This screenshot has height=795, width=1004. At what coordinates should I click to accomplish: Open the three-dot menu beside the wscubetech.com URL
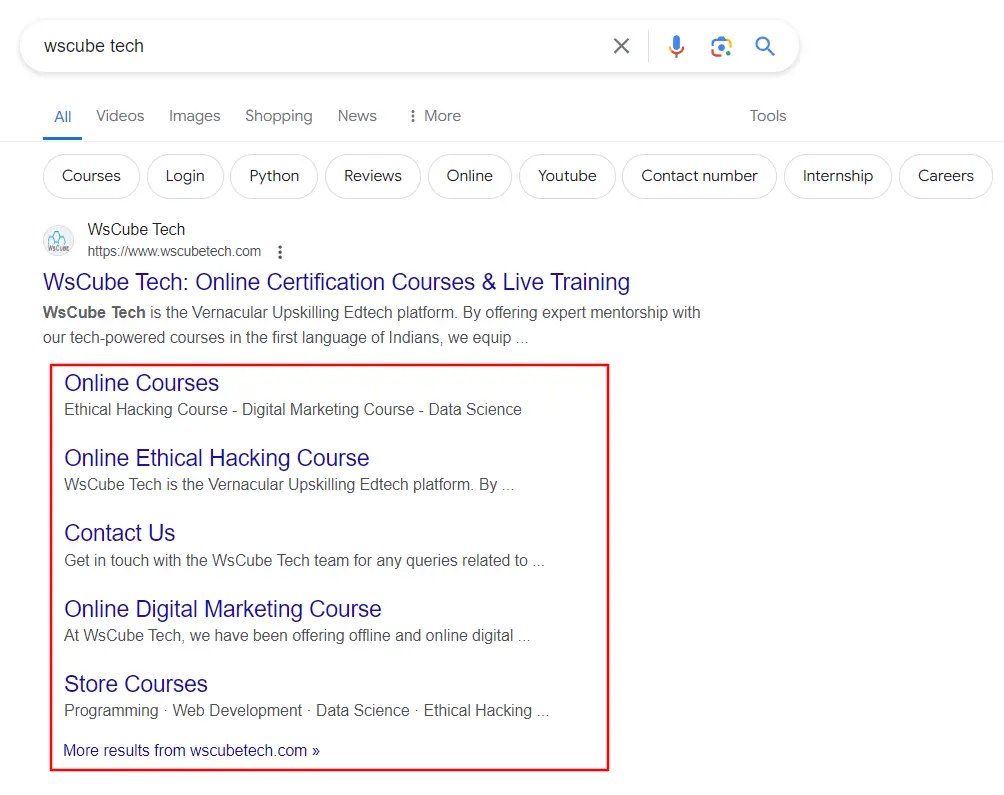pos(280,252)
